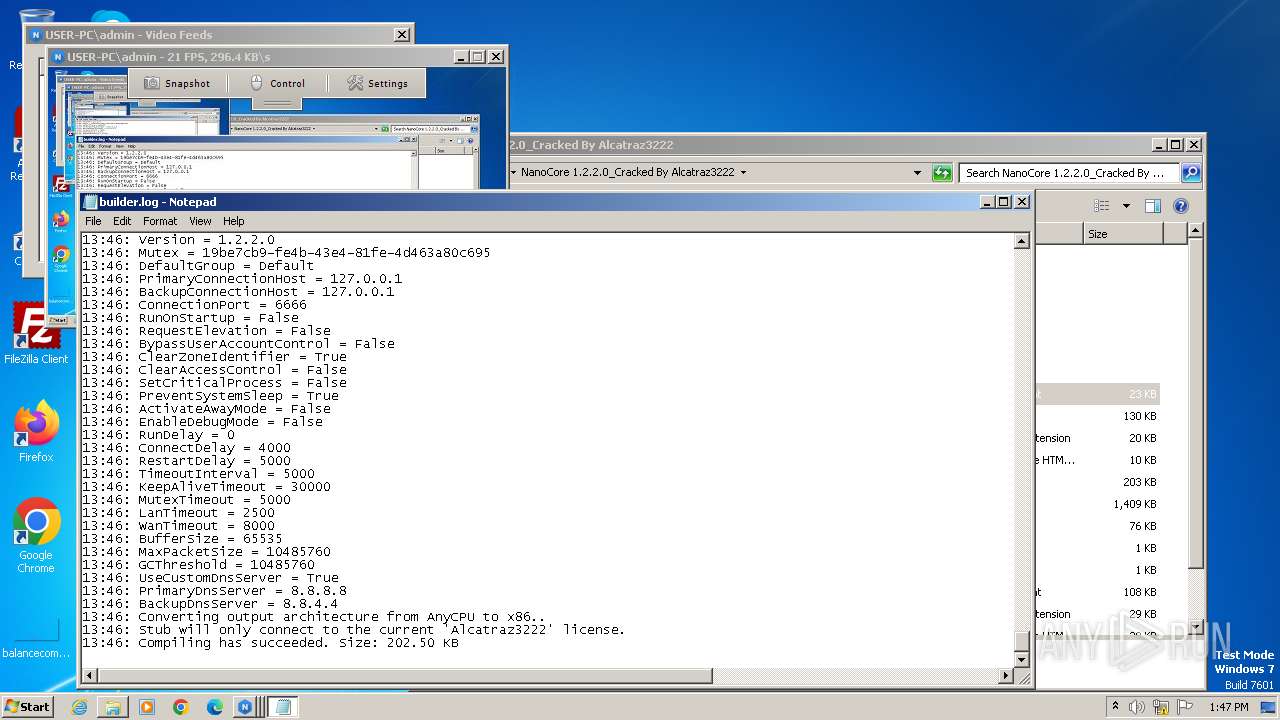Expand the NanoCore breadcrumb folder arrow

743,173
